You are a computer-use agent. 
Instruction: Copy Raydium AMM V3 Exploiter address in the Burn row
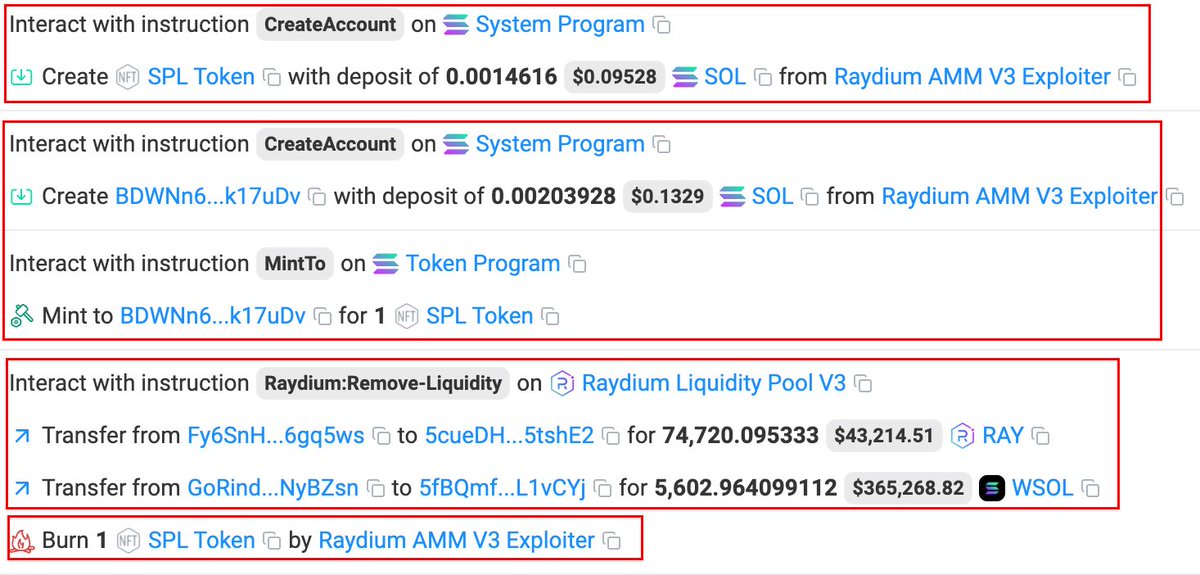pos(611,541)
